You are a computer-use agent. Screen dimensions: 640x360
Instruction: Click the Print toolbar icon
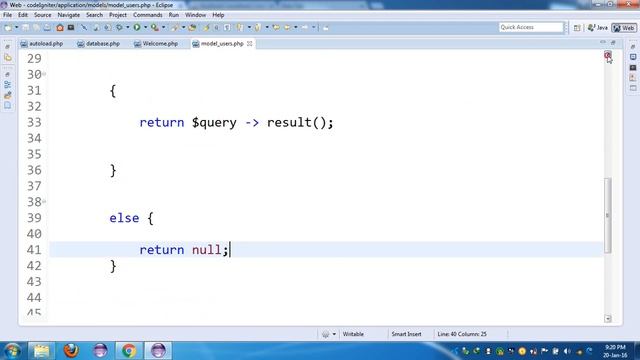[47, 28]
